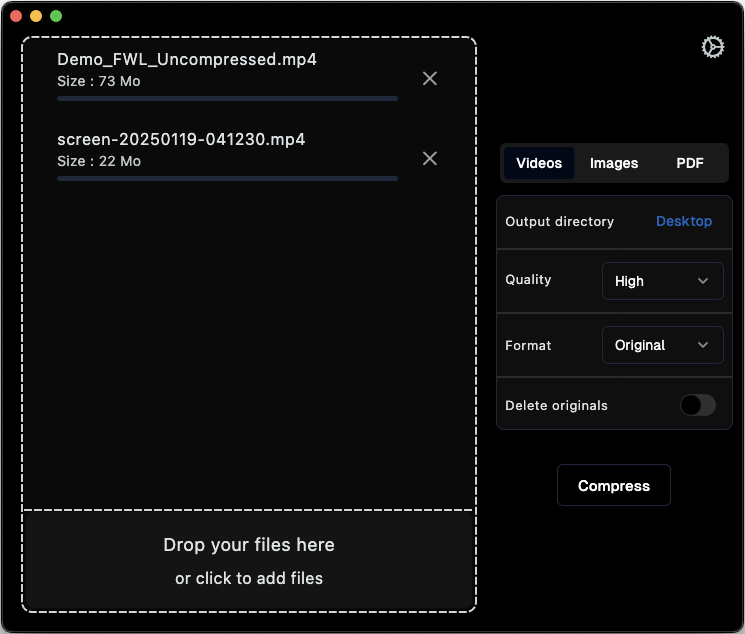Screen dimensions: 745x634
Task: Open the settings gear icon
Action: point(713,47)
